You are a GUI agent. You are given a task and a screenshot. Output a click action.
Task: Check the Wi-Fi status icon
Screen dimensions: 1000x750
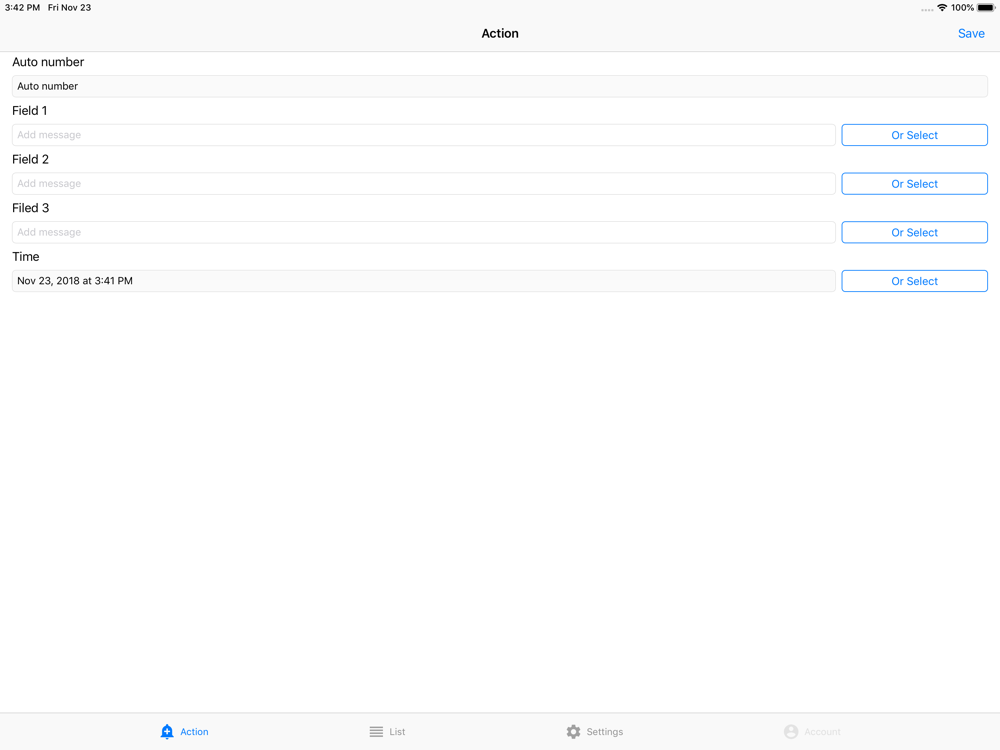point(942,8)
